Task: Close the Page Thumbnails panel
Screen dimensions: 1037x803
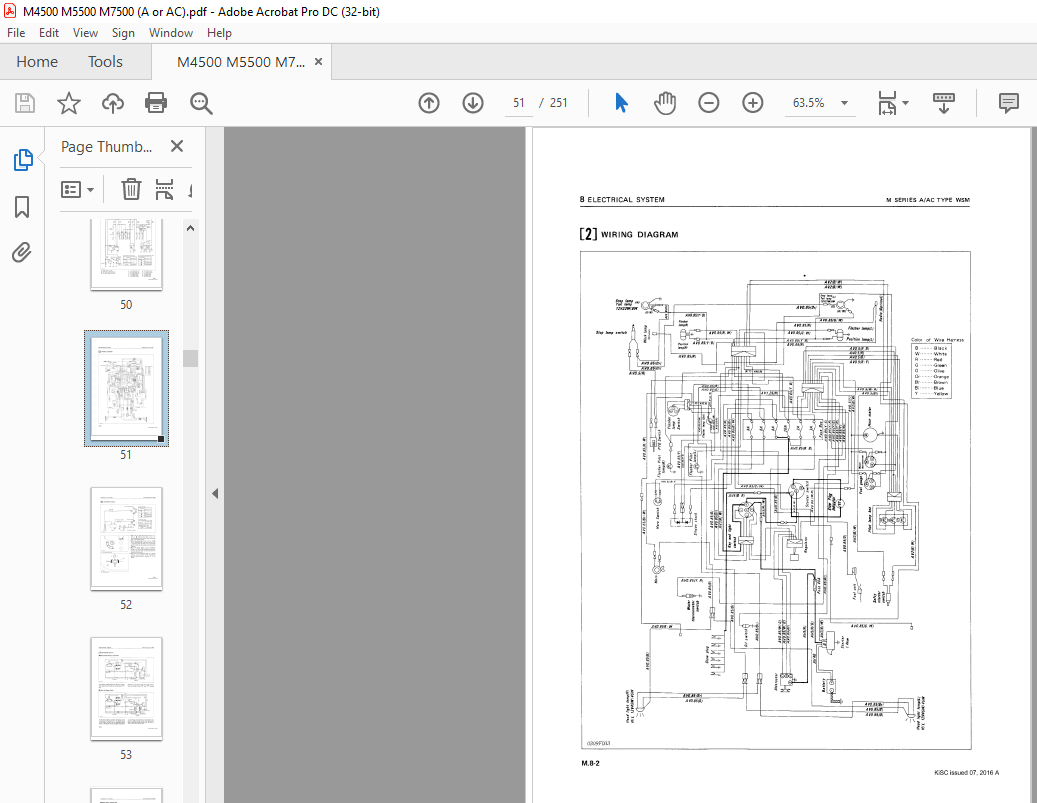Action: 177,146
